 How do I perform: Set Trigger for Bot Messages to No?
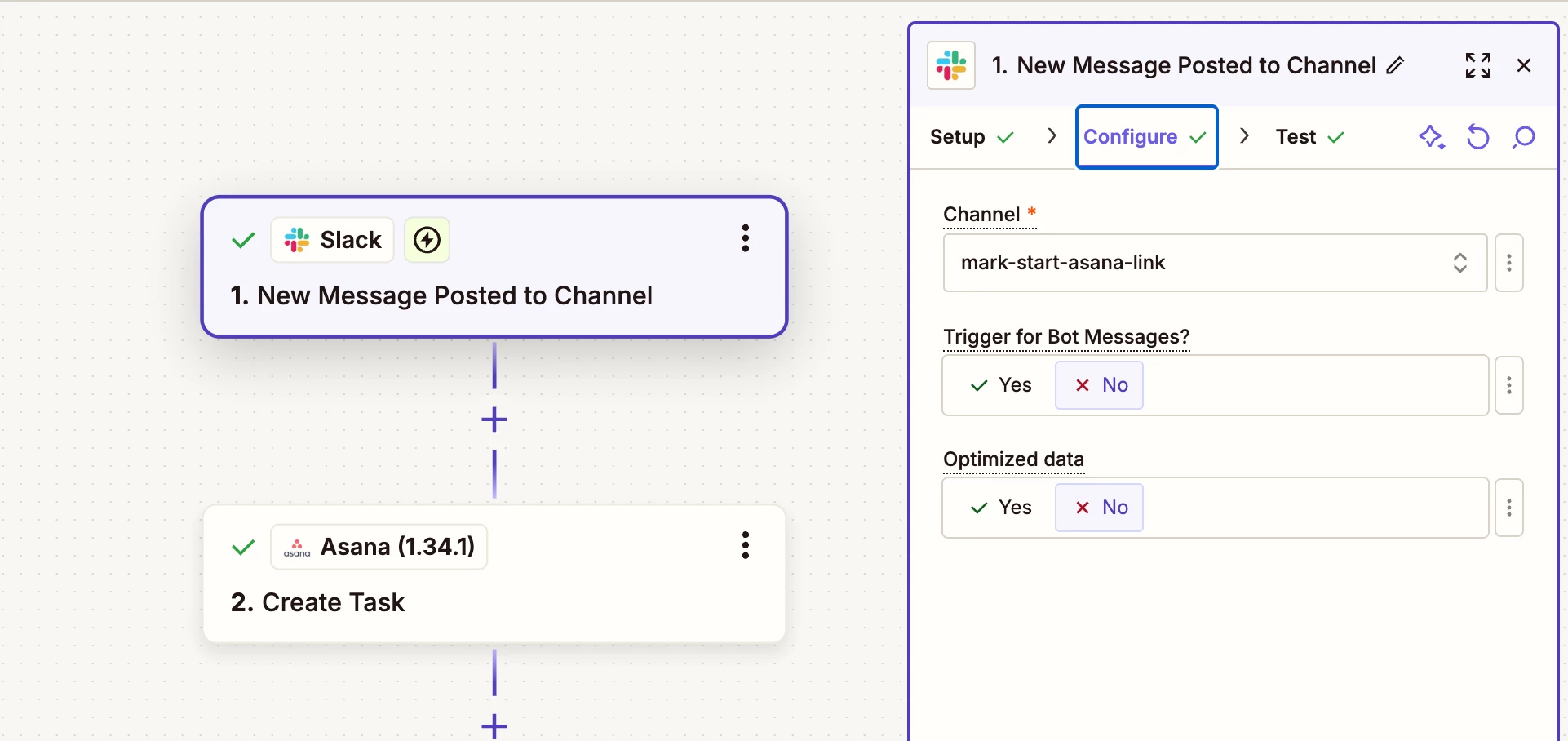pyautogui.click(x=1099, y=385)
